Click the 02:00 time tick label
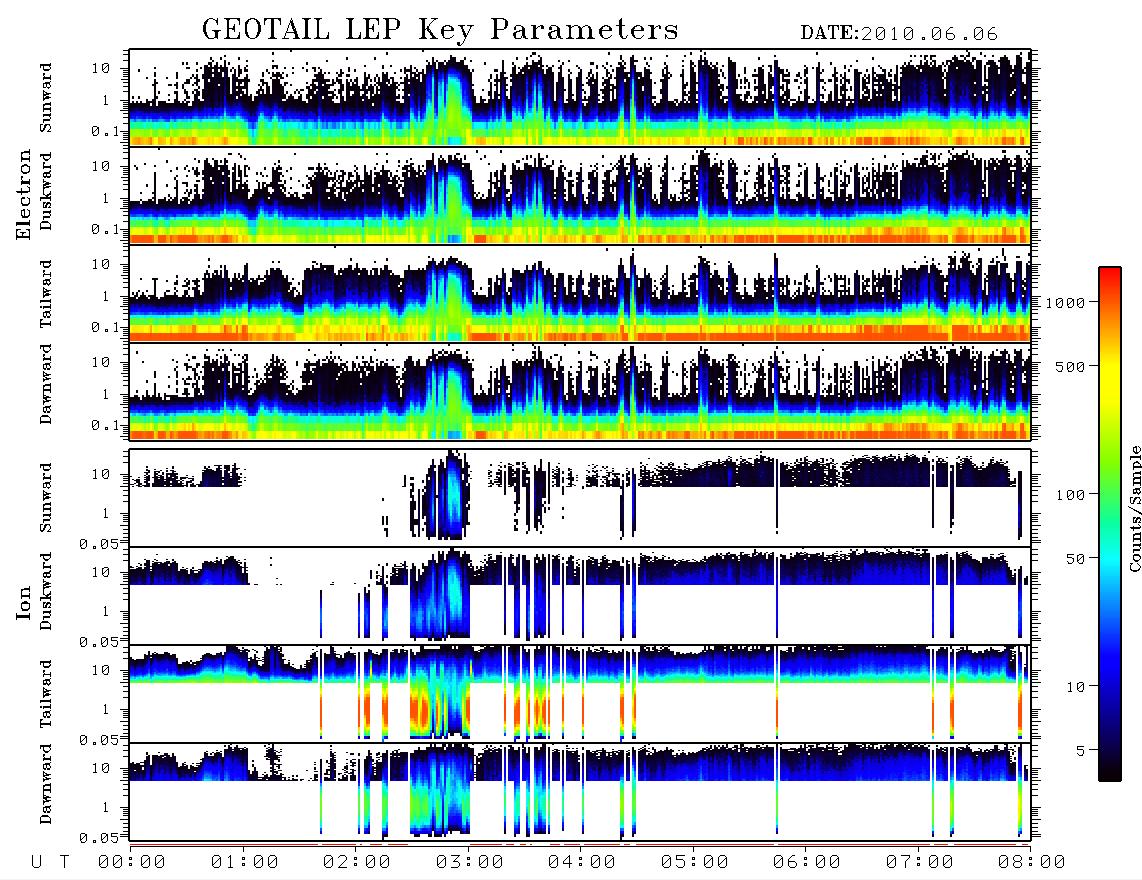The height and width of the screenshot is (880, 1142). coord(357,863)
